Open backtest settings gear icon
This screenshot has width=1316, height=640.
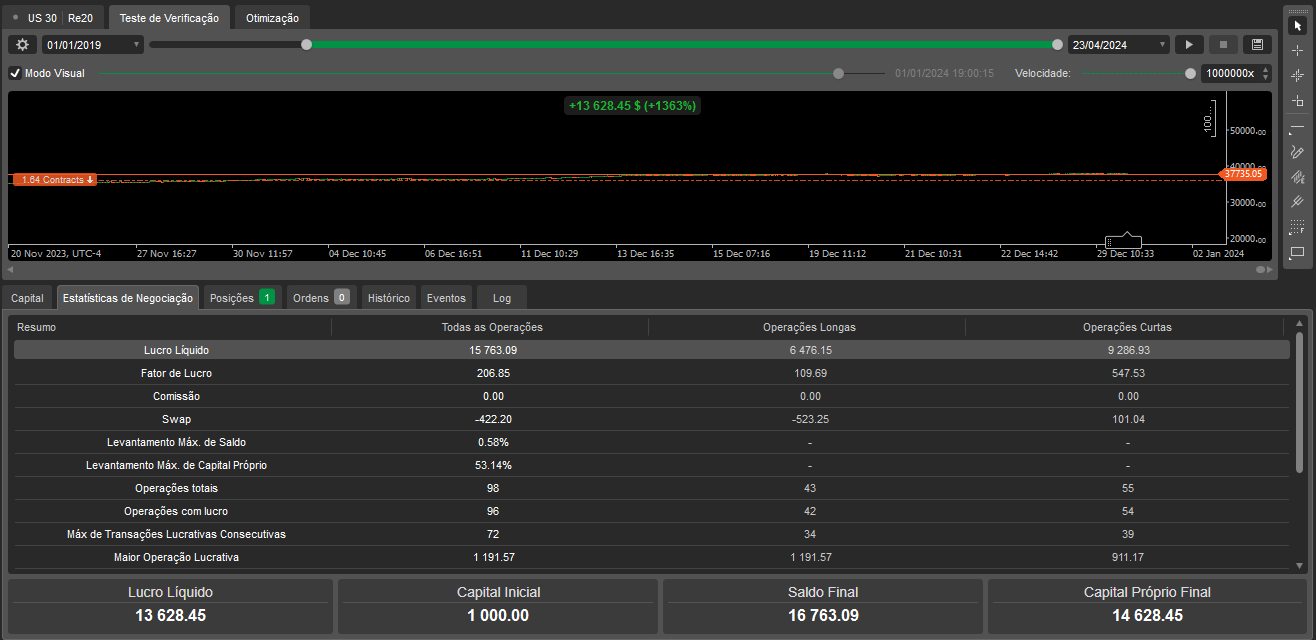click(x=22, y=45)
